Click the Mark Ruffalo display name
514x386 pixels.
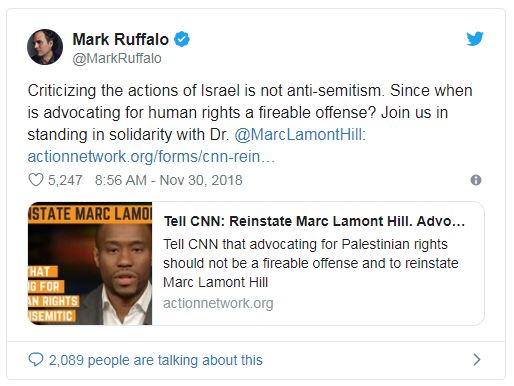[121, 39]
